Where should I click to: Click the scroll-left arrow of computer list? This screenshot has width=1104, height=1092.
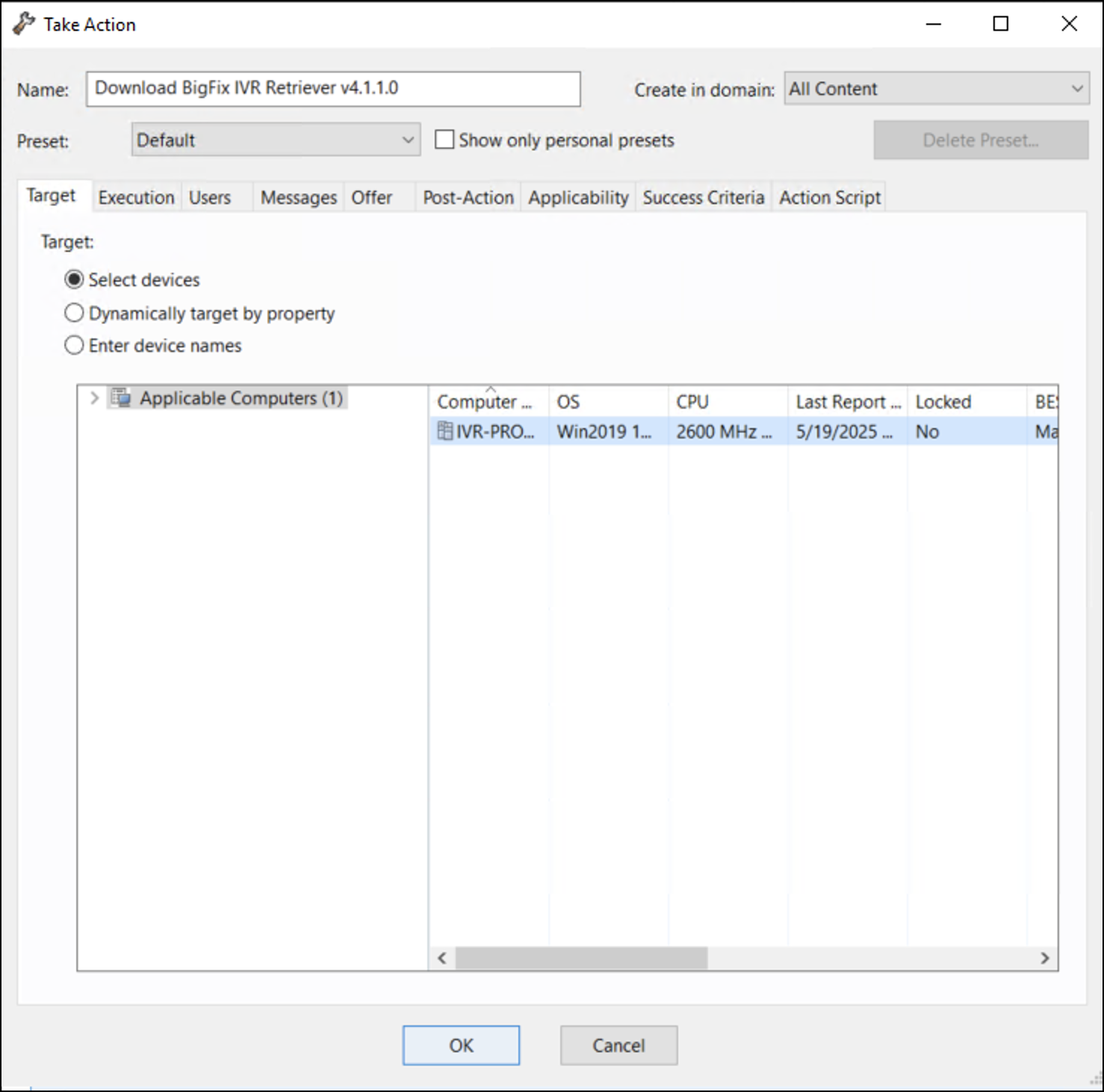(442, 958)
